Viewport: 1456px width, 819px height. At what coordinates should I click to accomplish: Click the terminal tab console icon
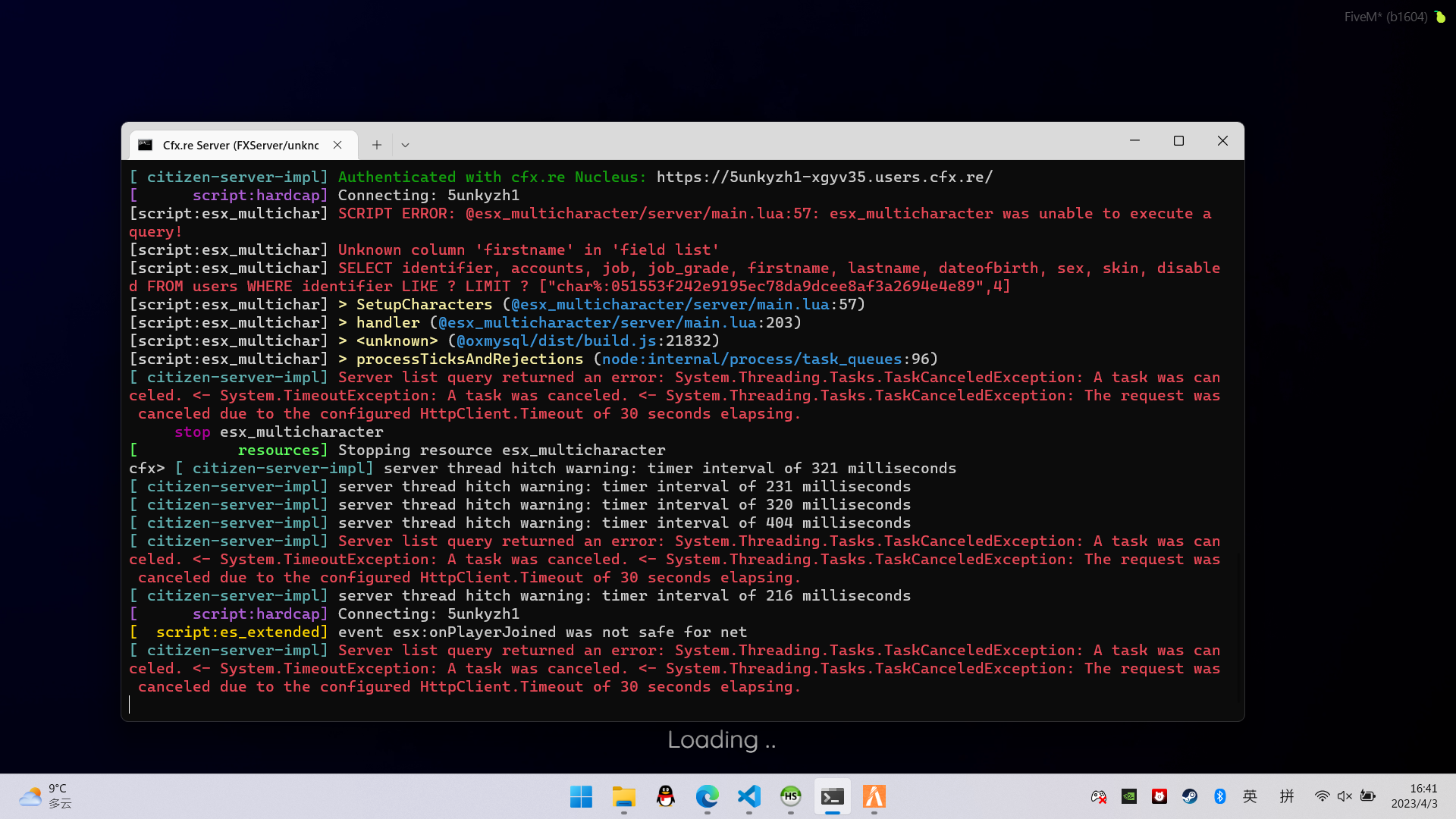coord(146,145)
